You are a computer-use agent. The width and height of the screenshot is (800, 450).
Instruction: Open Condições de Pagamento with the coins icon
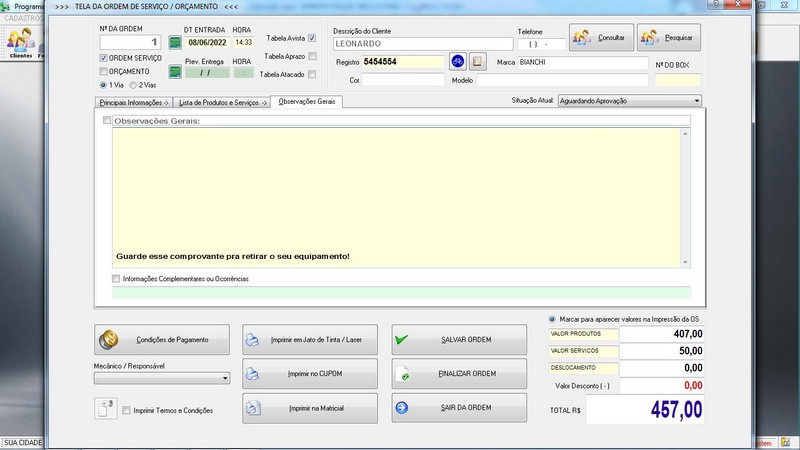coord(162,340)
